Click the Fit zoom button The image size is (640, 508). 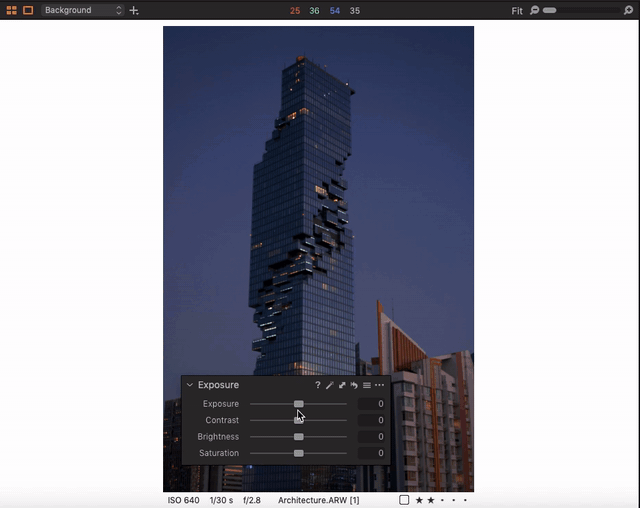click(517, 11)
